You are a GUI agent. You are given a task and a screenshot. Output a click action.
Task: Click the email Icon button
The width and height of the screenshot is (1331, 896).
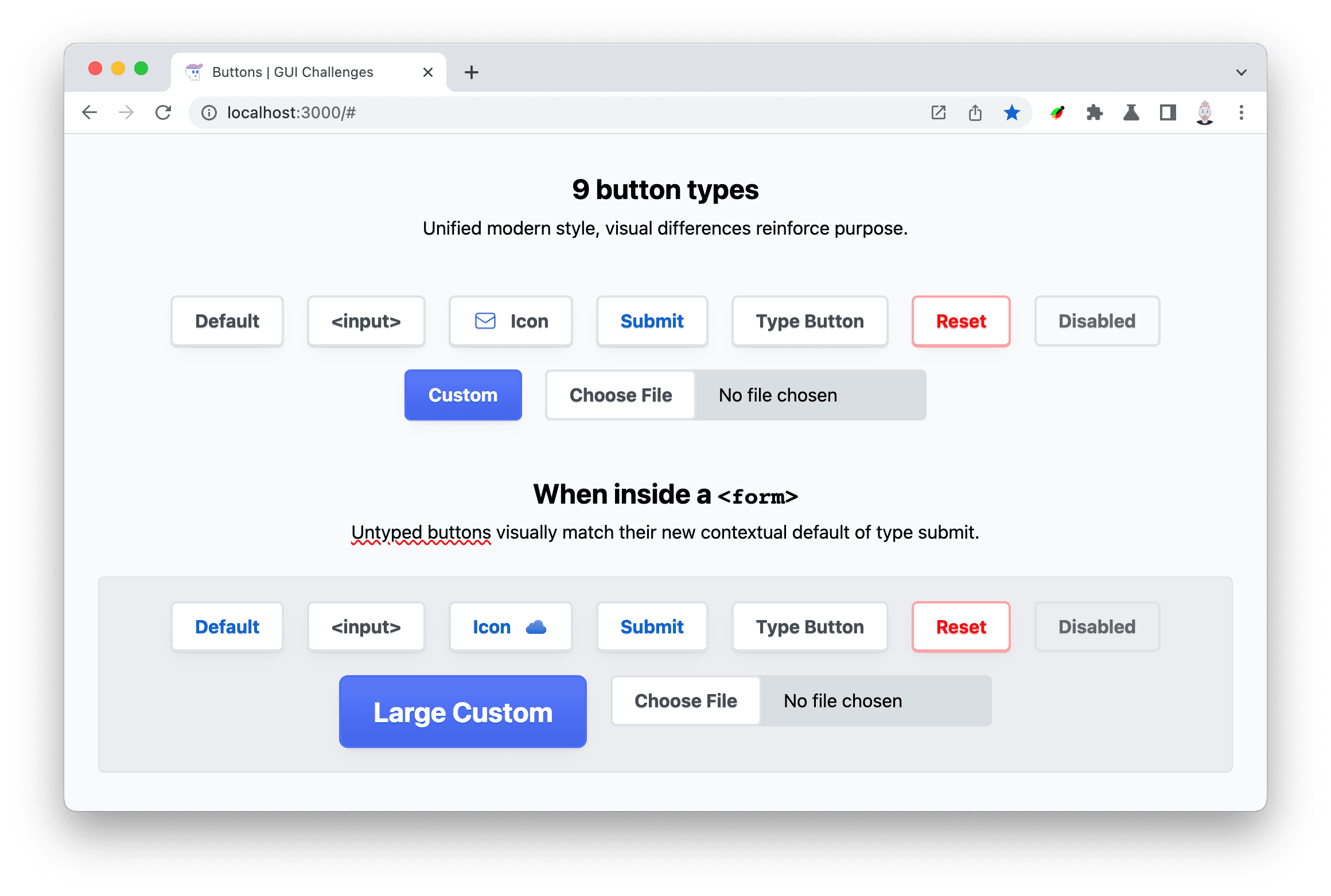point(510,321)
